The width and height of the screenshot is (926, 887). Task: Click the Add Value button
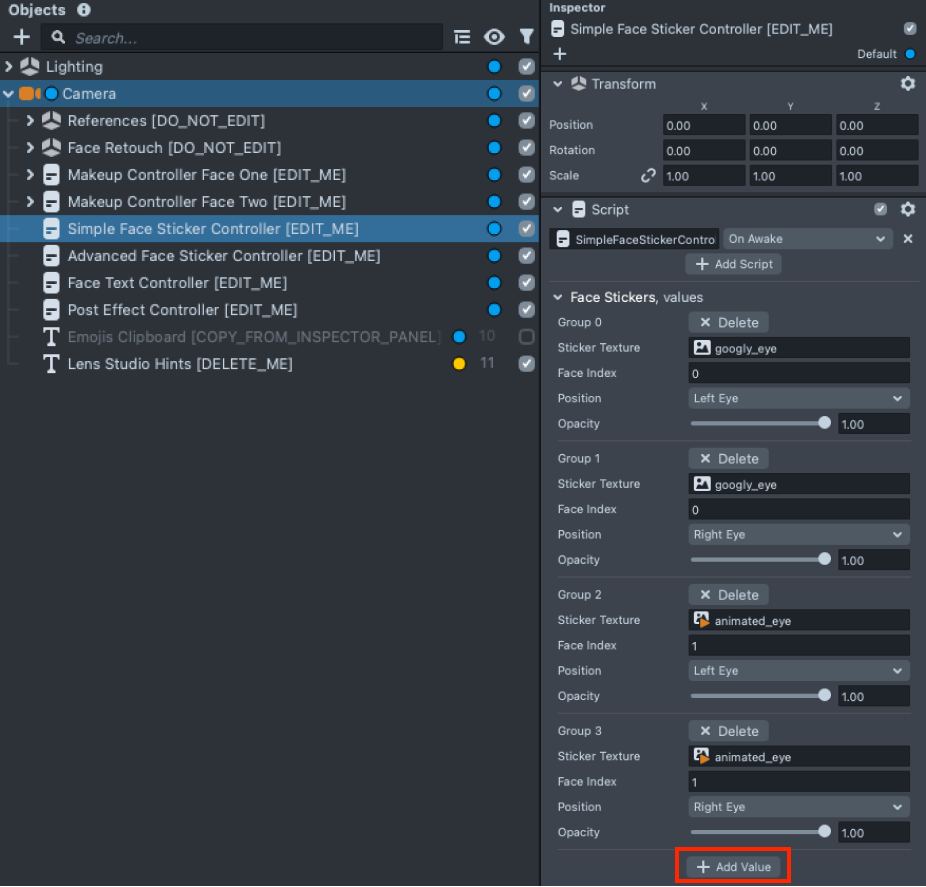733,865
